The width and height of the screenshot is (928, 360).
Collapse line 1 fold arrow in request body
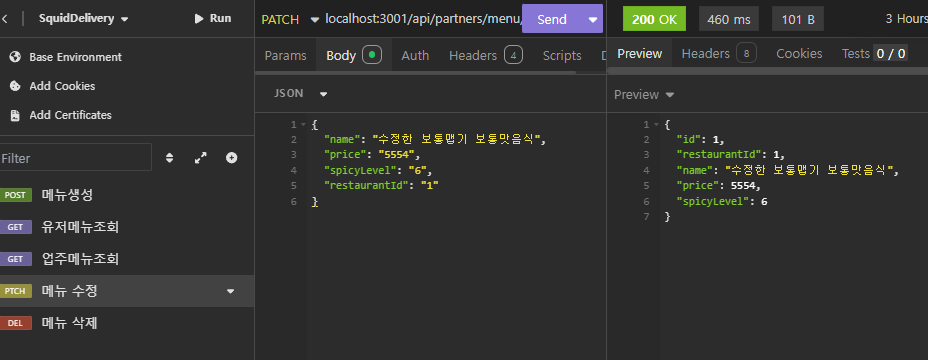pyautogui.click(x=304, y=125)
